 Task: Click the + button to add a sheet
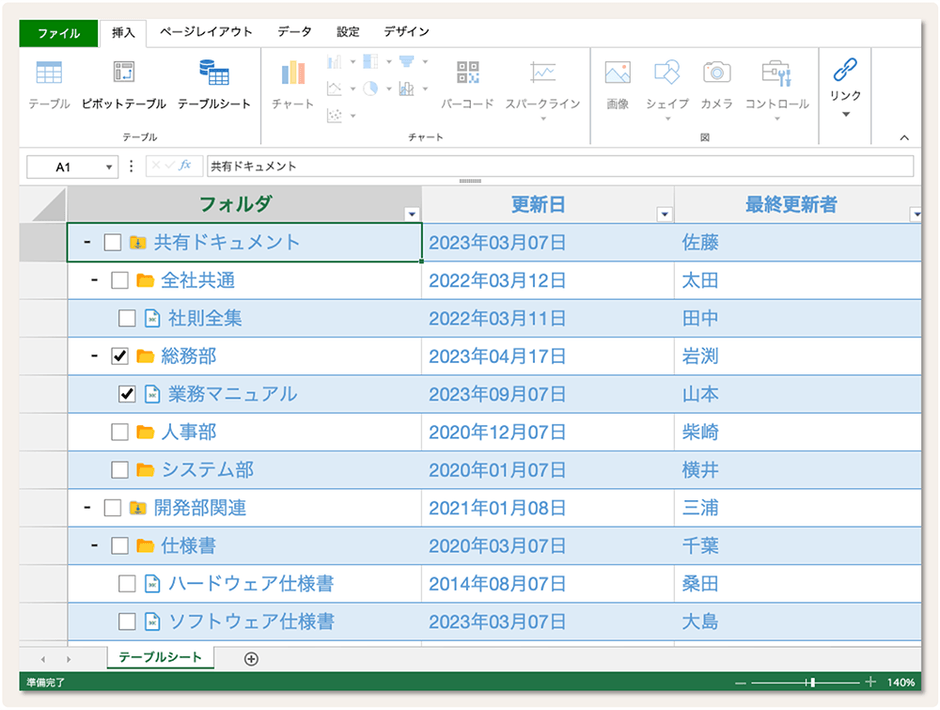(251, 659)
